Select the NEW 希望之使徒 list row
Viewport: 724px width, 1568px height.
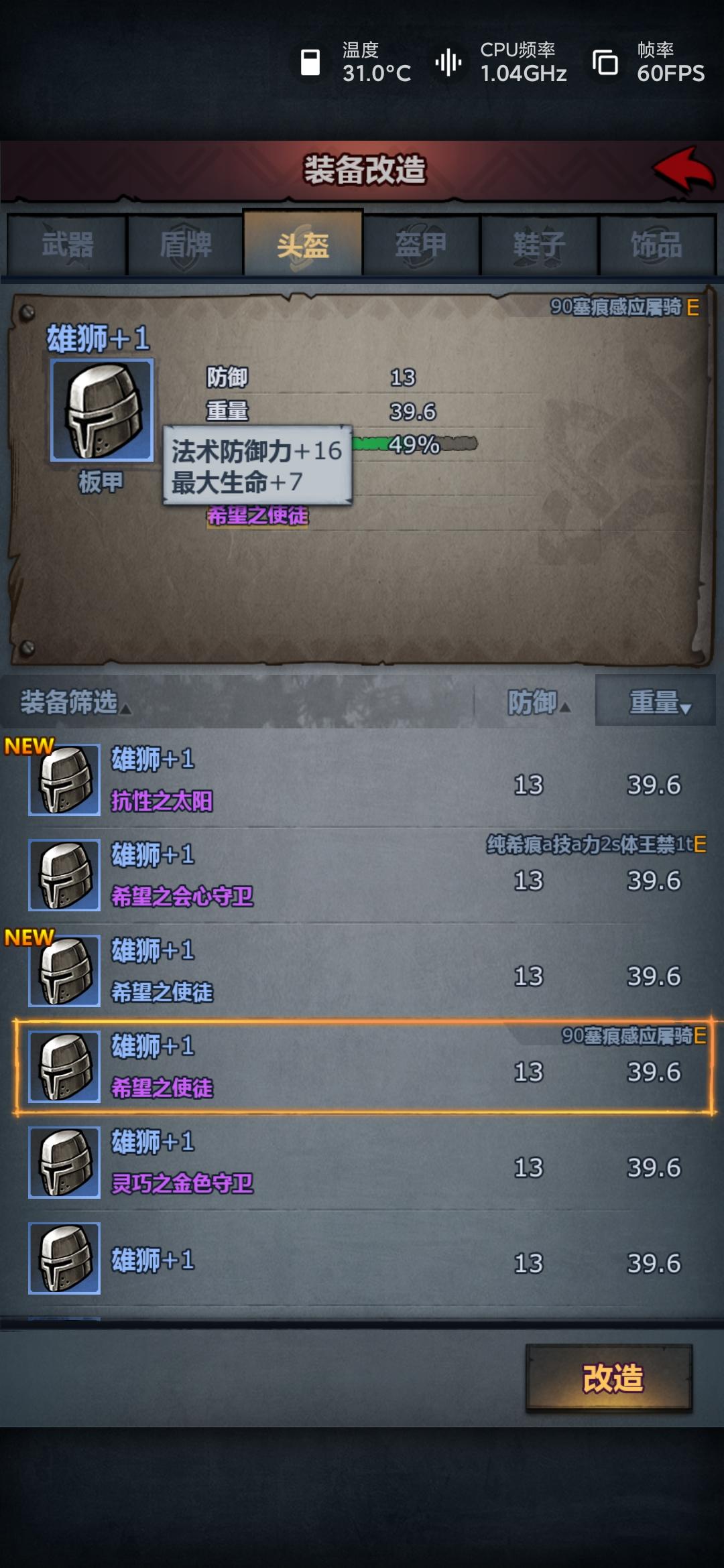[362, 971]
